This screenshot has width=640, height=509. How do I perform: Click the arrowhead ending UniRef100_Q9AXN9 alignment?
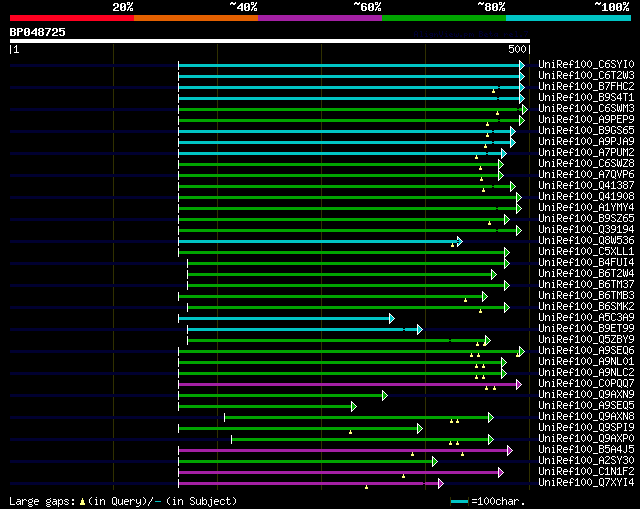point(385,396)
